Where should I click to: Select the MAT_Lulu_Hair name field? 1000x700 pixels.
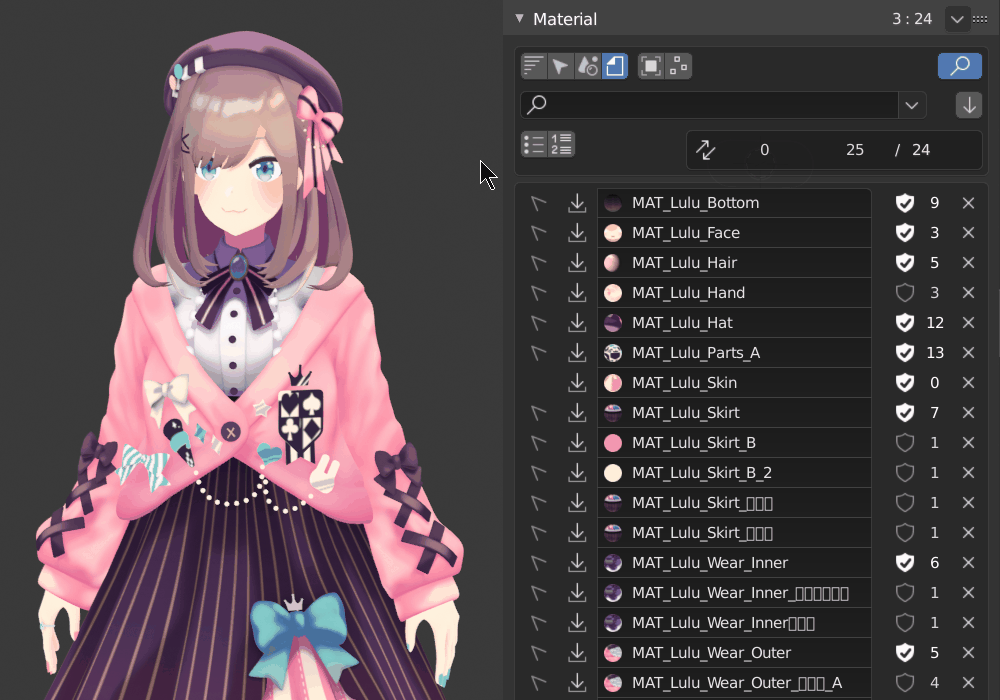[x=734, y=263]
